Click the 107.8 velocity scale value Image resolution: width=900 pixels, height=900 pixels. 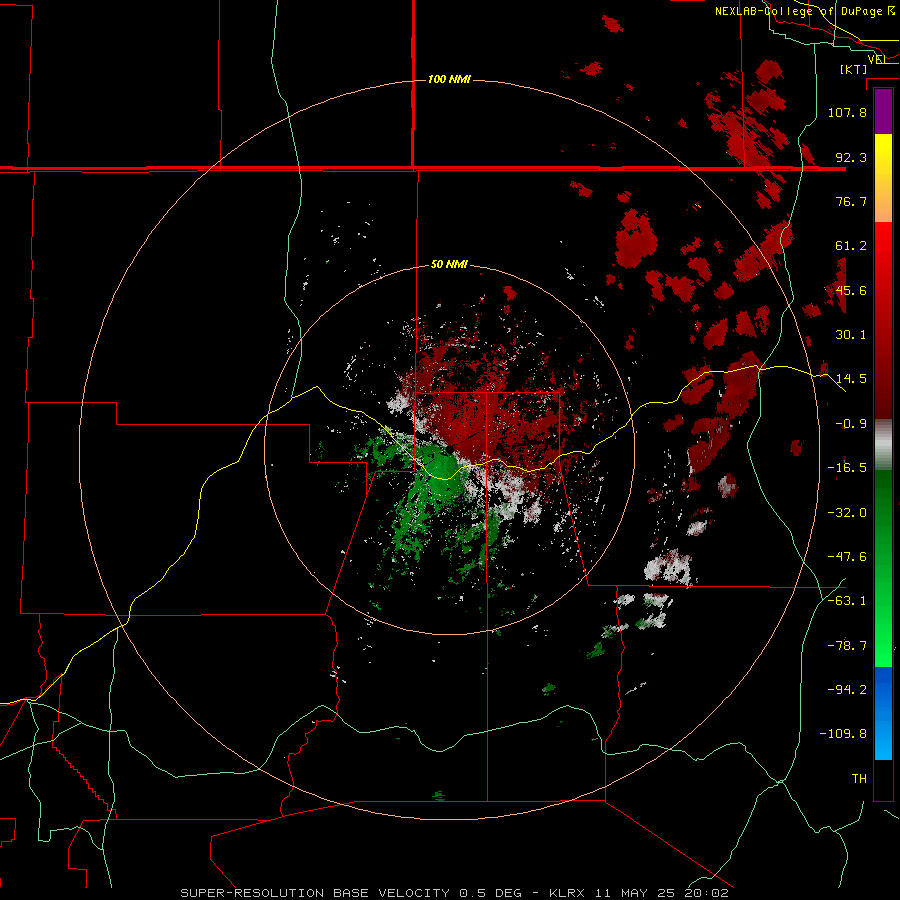[847, 112]
